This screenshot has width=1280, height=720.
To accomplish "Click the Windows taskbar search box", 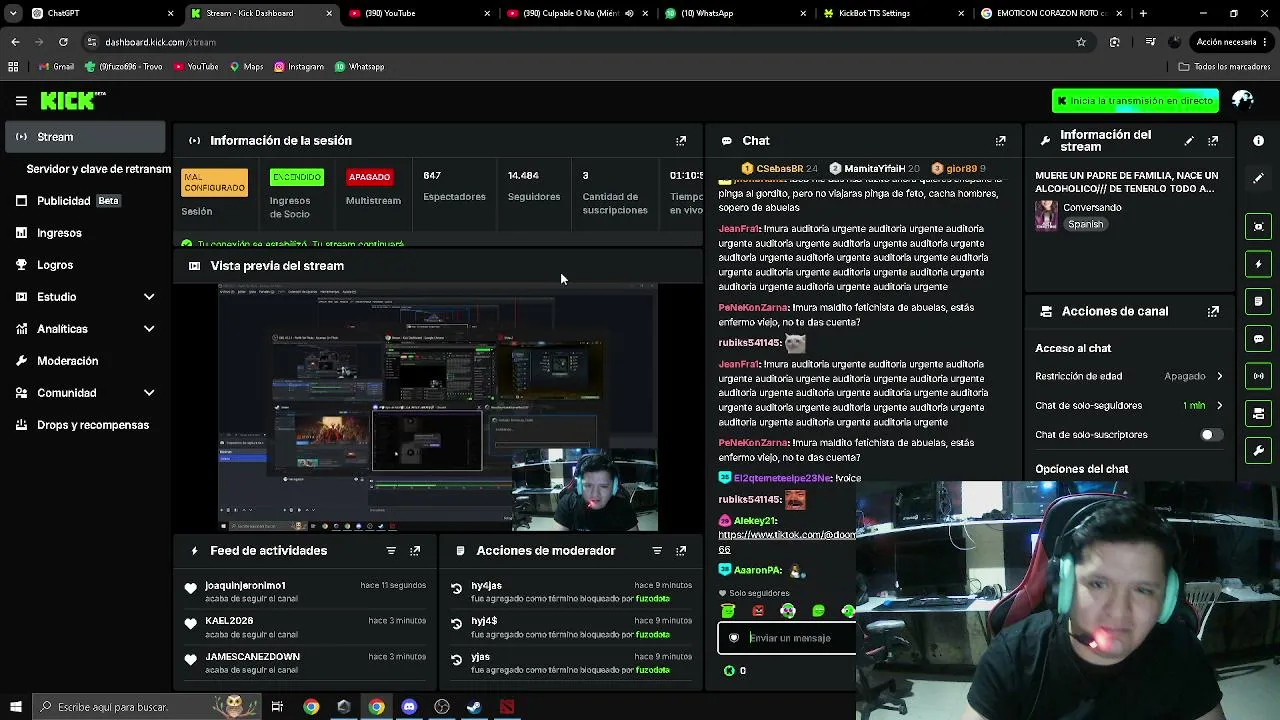I will [146, 707].
